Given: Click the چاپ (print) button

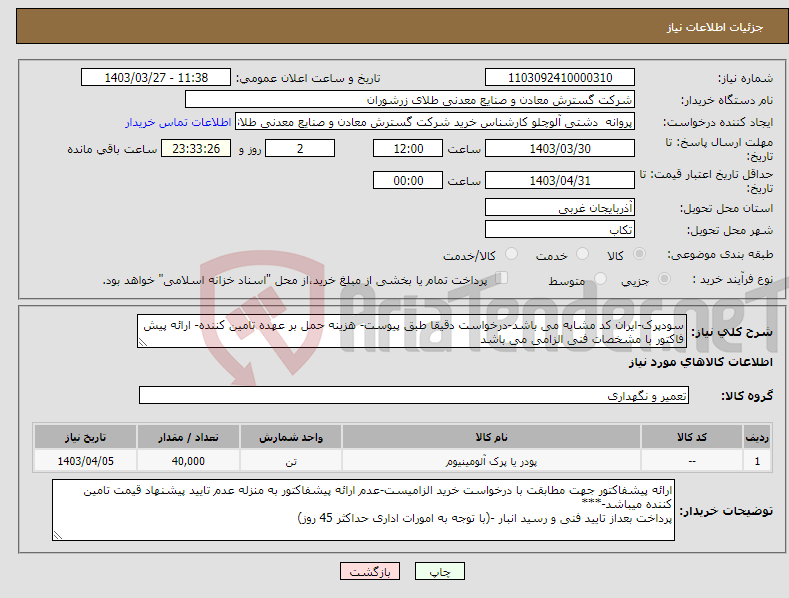Looking at the screenshot, I should click(x=439, y=571).
